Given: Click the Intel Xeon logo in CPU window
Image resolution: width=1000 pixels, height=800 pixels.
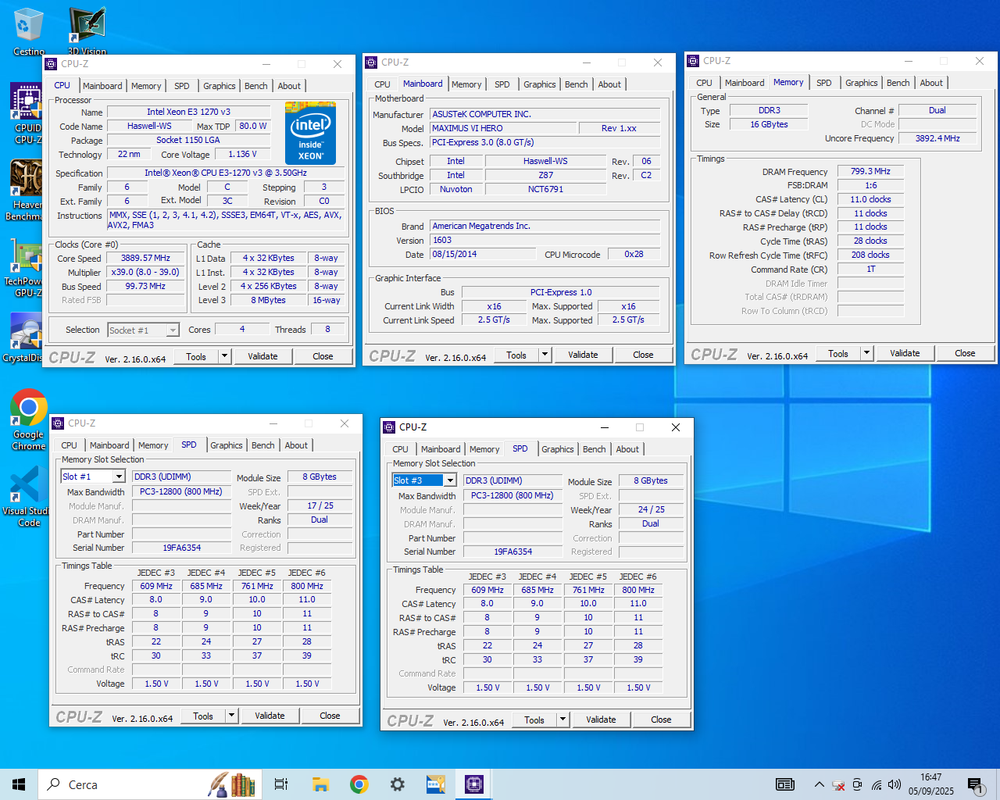Looking at the screenshot, I should 311,133.
